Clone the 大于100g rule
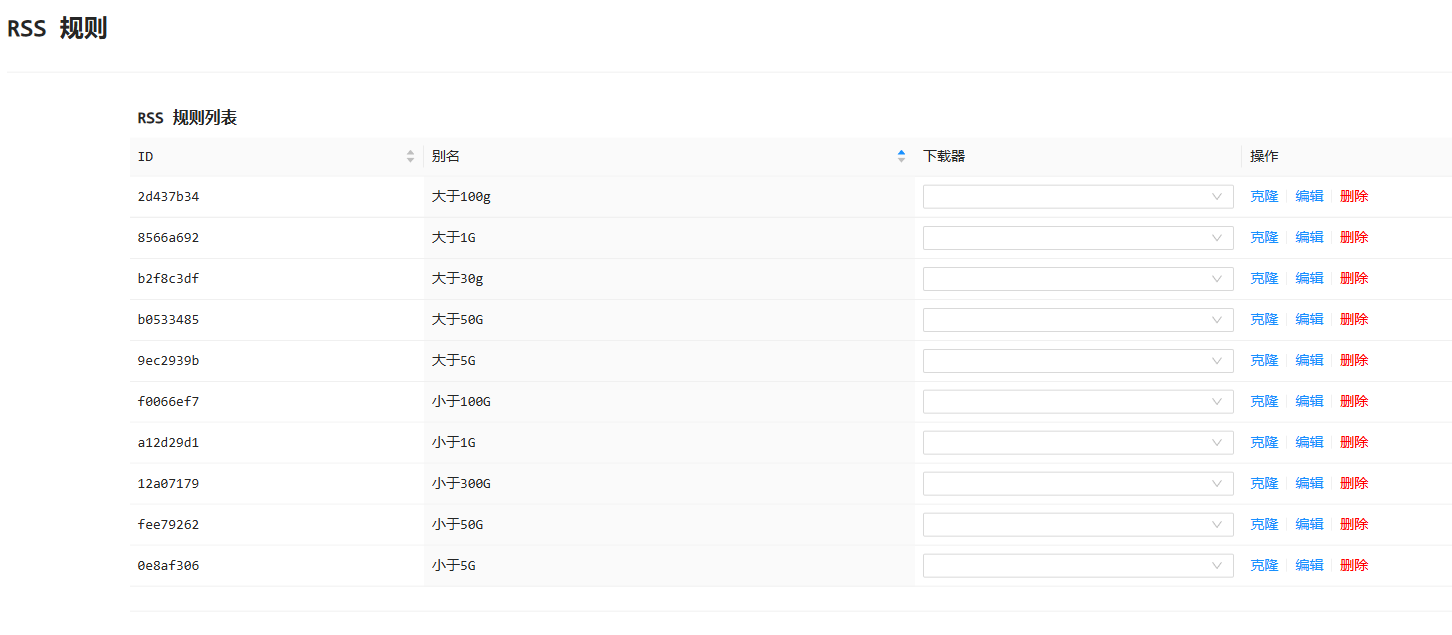 point(1264,197)
